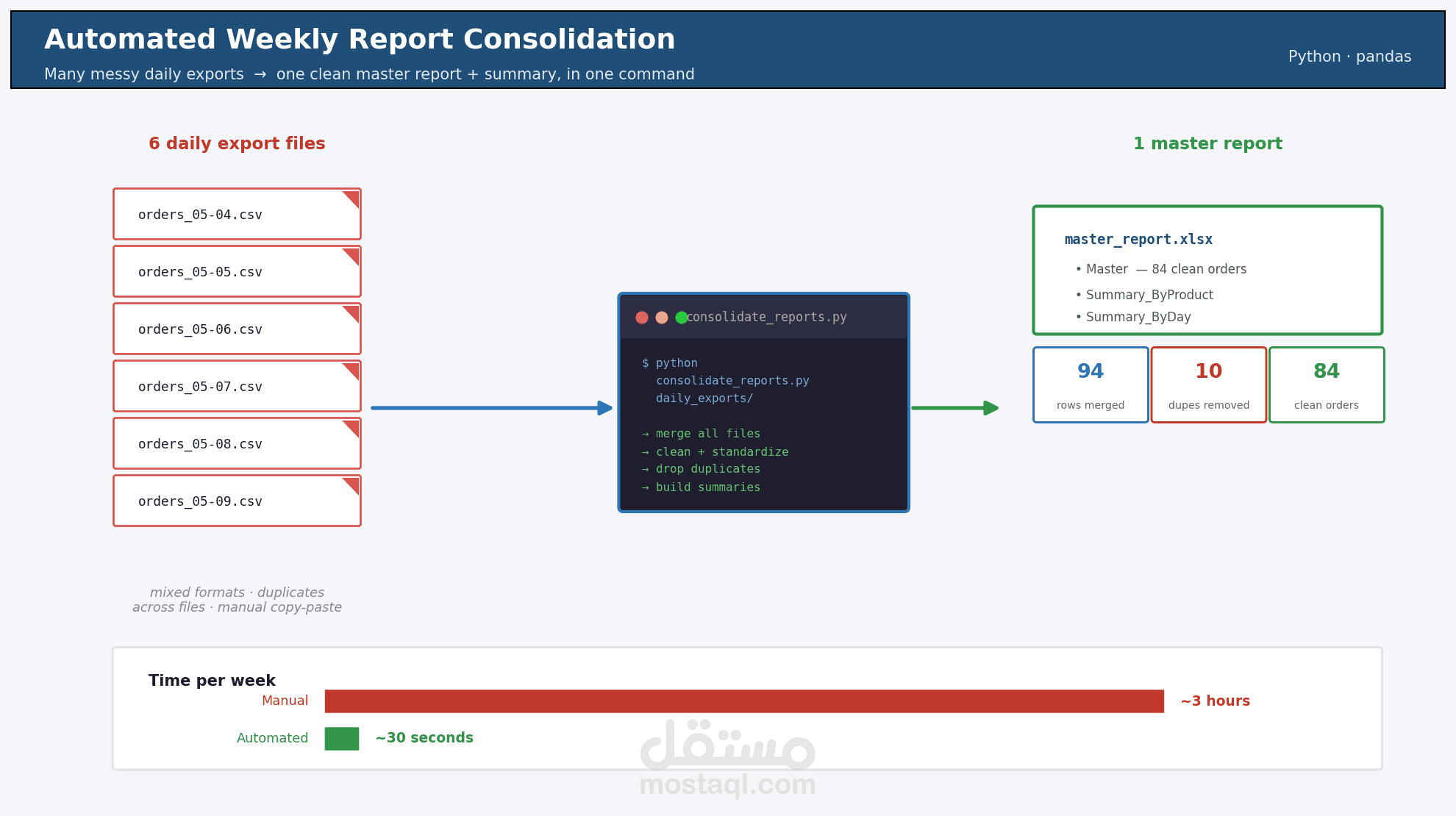Select the orders_05-05.csv file card
The width and height of the screenshot is (1456, 816).
tap(237, 271)
